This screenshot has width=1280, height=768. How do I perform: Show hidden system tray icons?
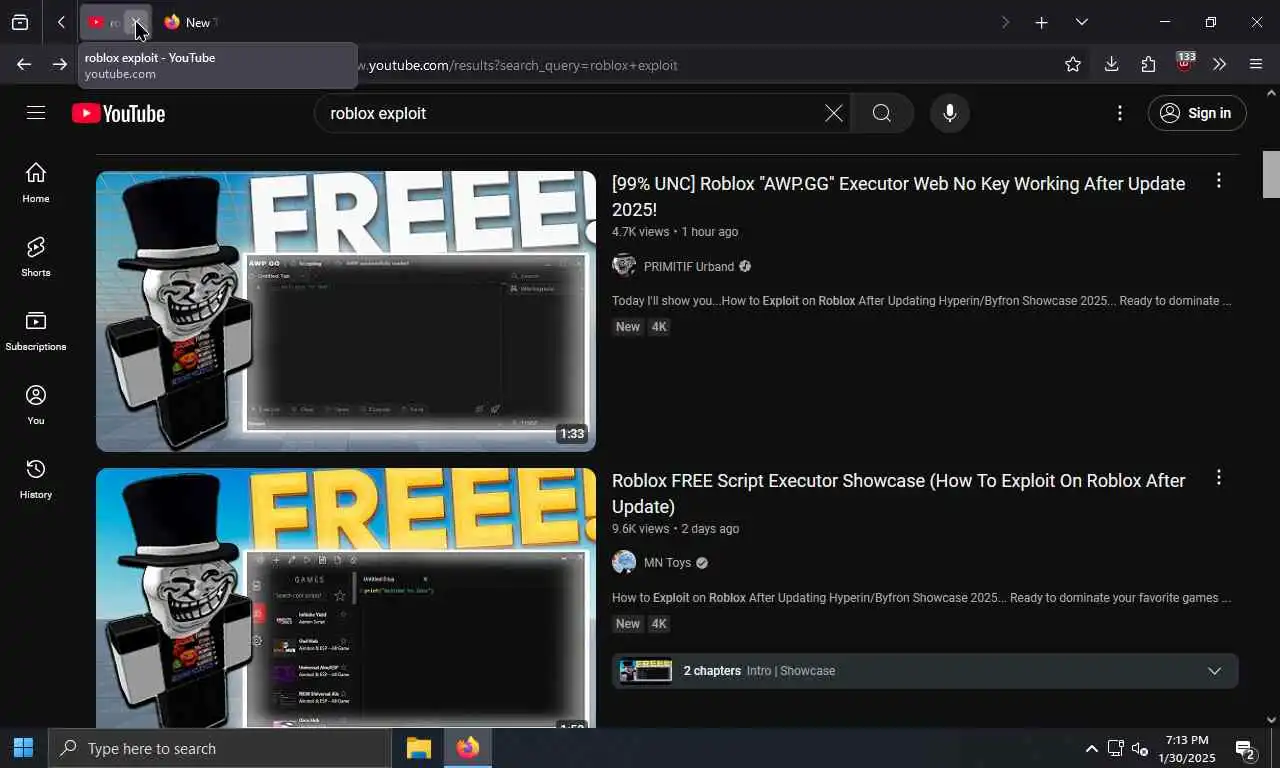tap(1091, 749)
